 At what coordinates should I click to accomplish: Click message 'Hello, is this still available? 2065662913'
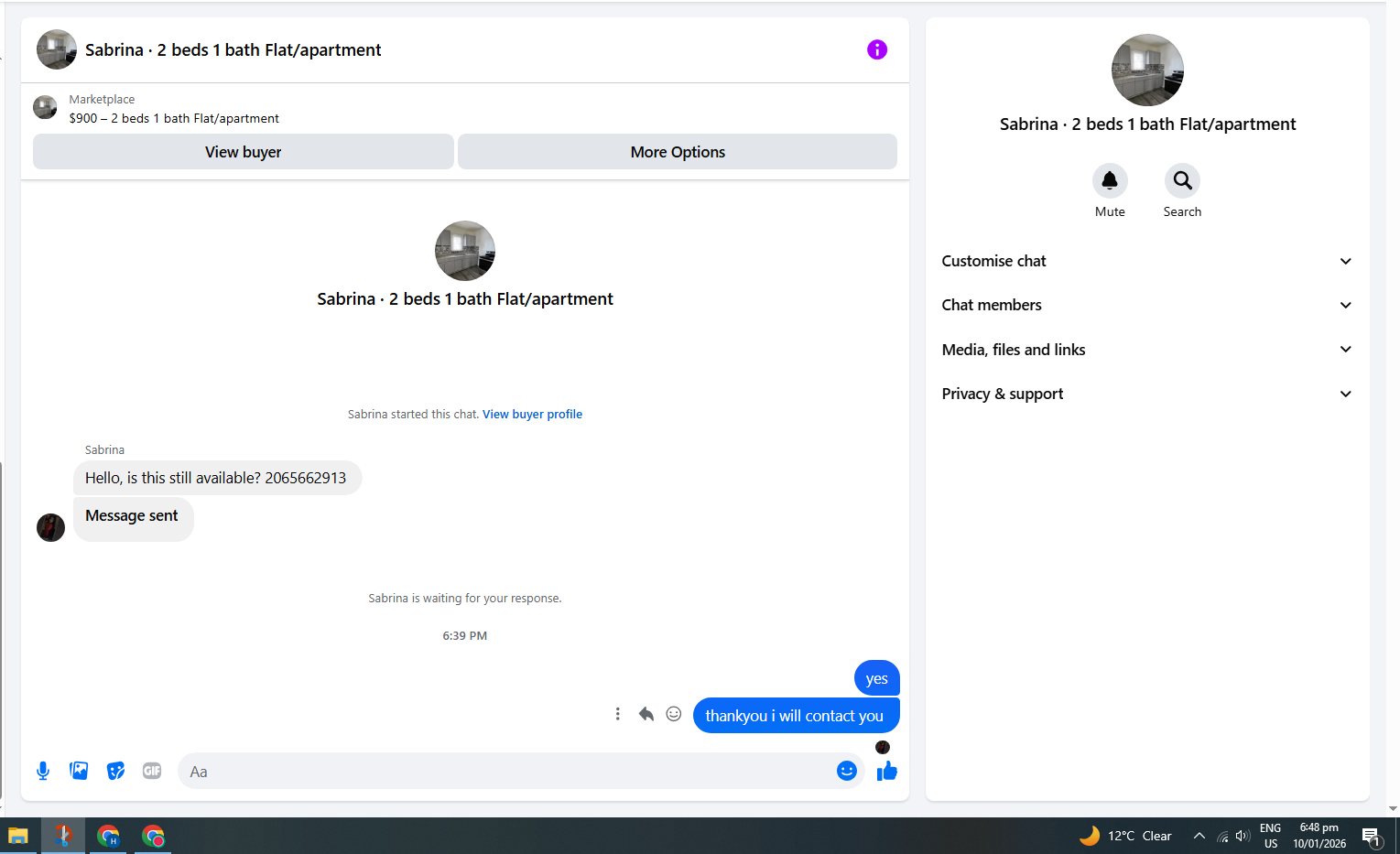pyautogui.click(x=217, y=478)
